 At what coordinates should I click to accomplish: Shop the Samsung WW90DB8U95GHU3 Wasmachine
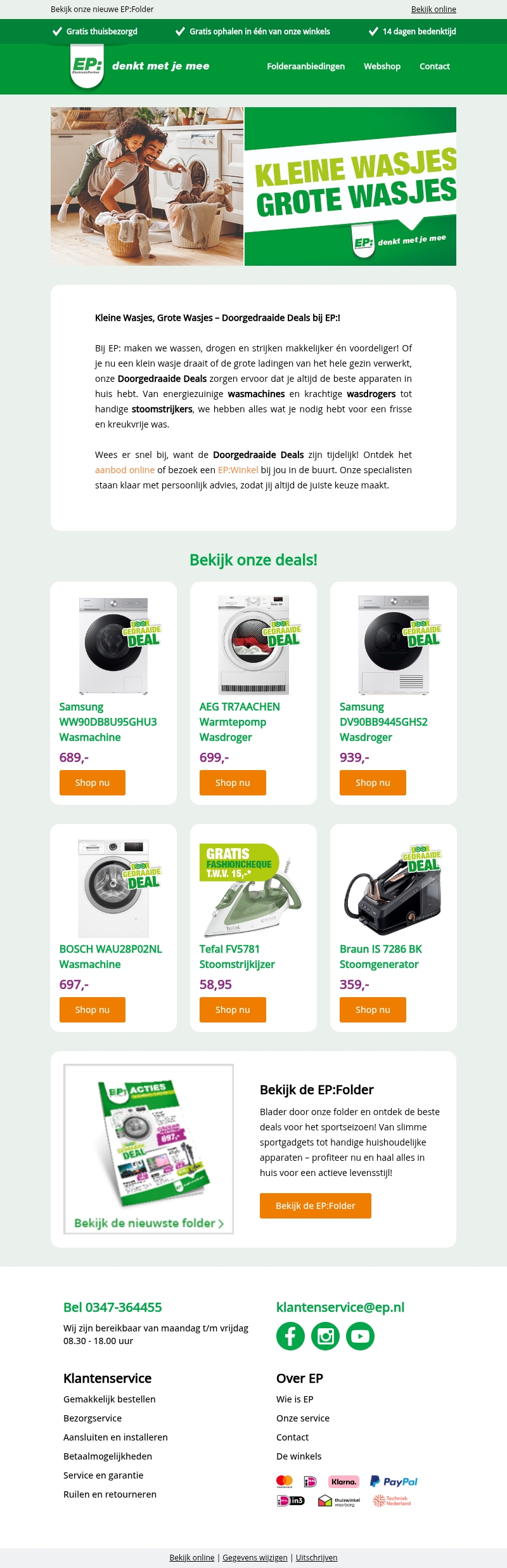pos(93,783)
